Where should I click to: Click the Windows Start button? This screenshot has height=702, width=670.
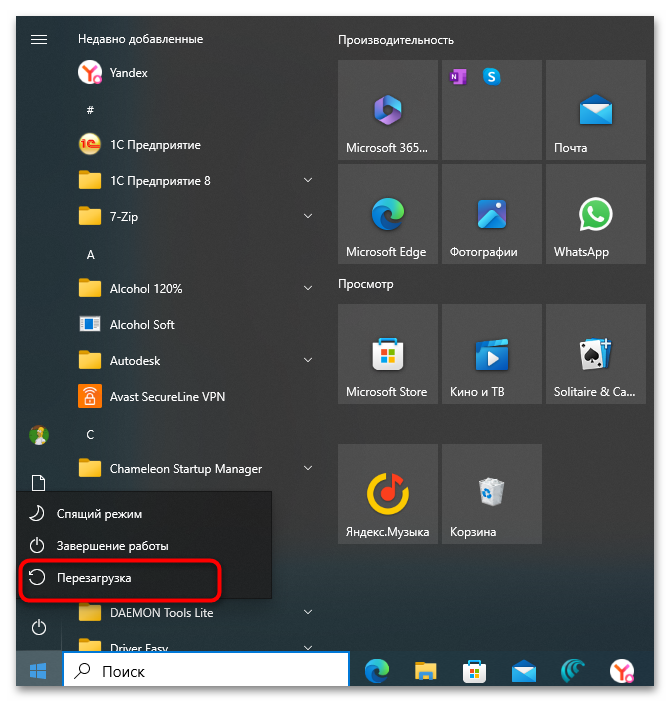(38, 671)
